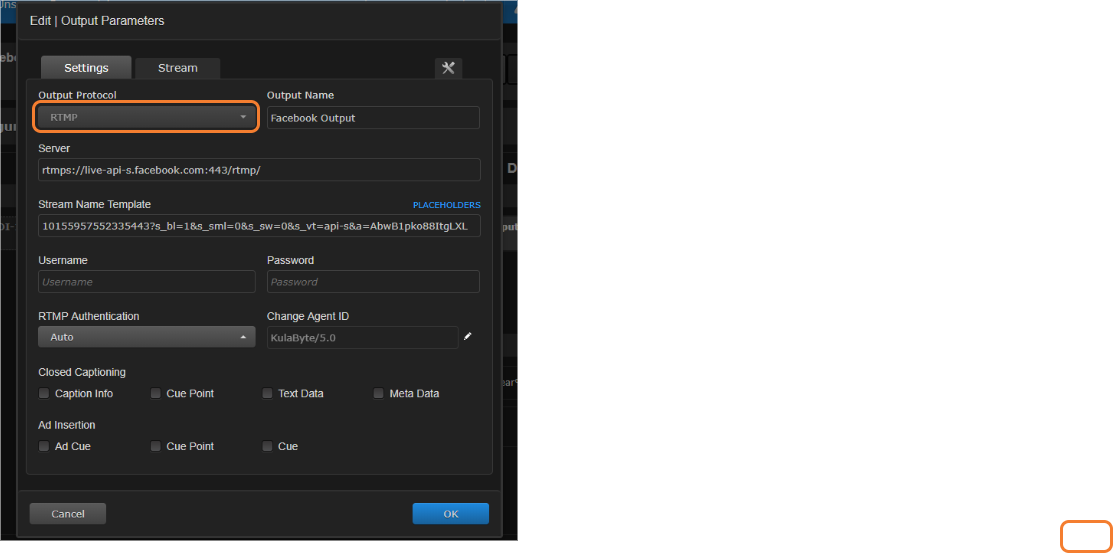Open the PLACEHOLDERS link
Screen dimensions: 1113x553
point(446,205)
